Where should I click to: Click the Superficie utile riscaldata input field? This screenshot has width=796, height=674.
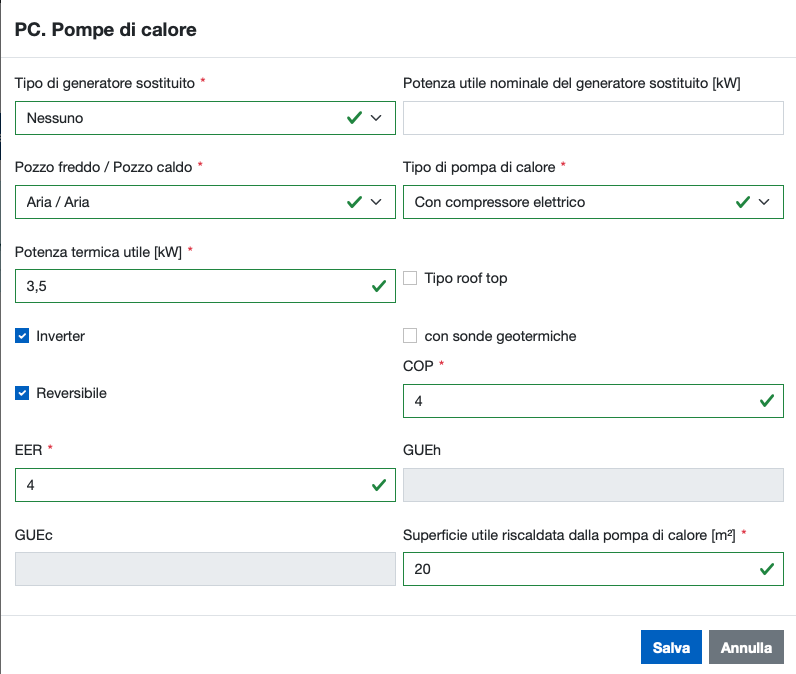(578, 569)
